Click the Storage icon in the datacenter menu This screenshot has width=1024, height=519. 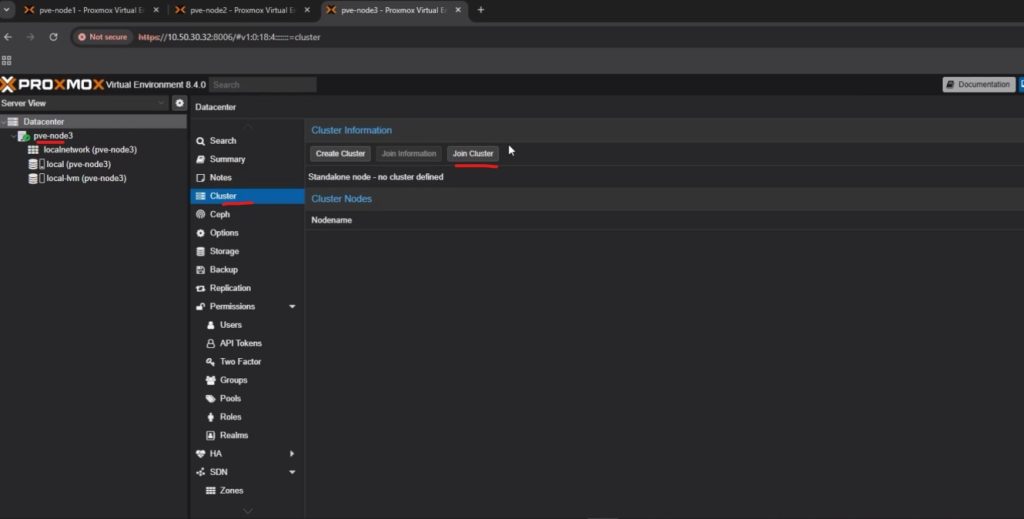click(x=200, y=251)
